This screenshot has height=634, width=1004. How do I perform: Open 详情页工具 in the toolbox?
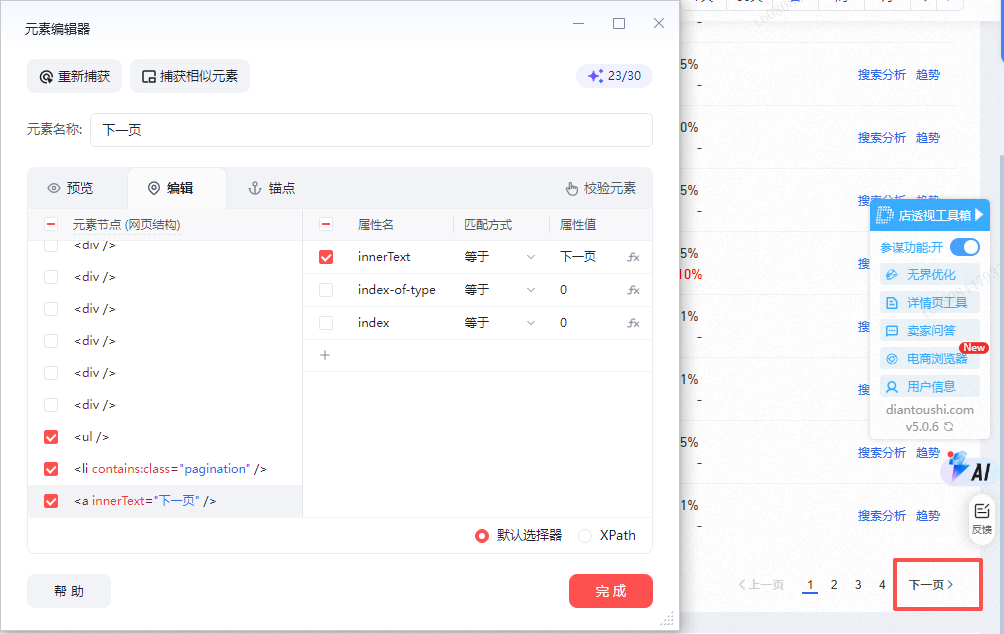930,303
